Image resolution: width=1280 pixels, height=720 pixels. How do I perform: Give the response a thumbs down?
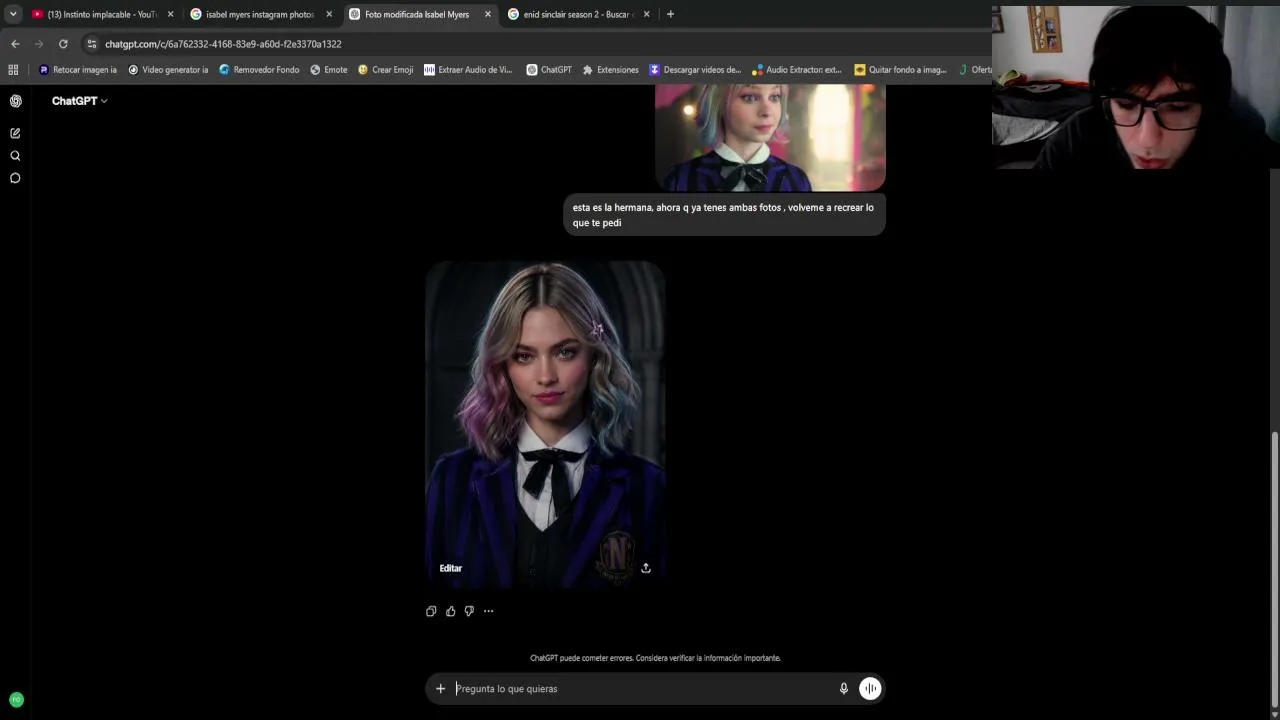pos(469,611)
